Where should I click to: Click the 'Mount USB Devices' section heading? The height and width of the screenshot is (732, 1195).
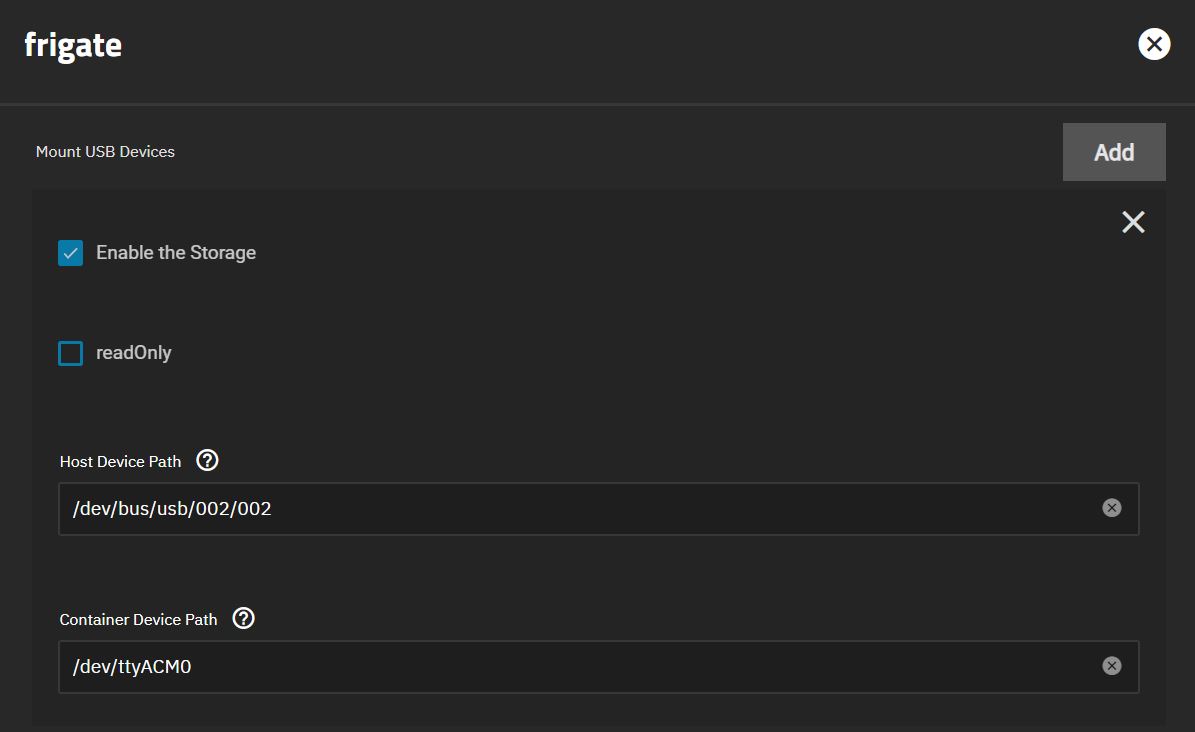(105, 152)
